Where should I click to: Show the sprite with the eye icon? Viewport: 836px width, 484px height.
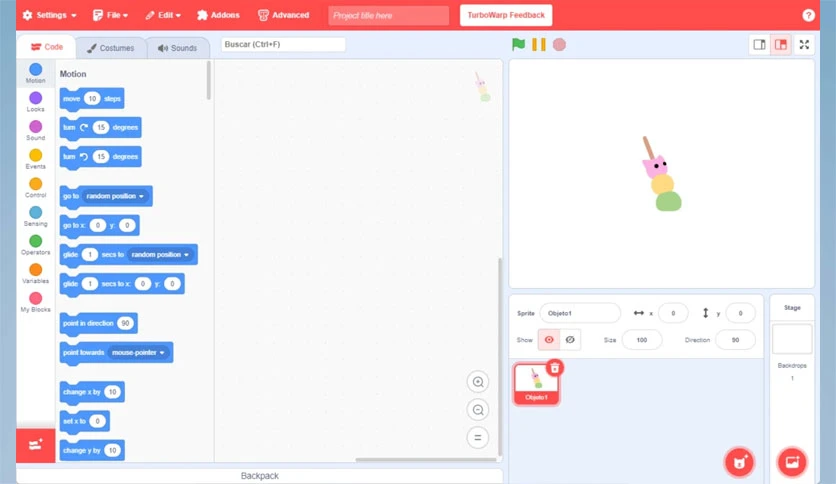(x=549, y=340)
